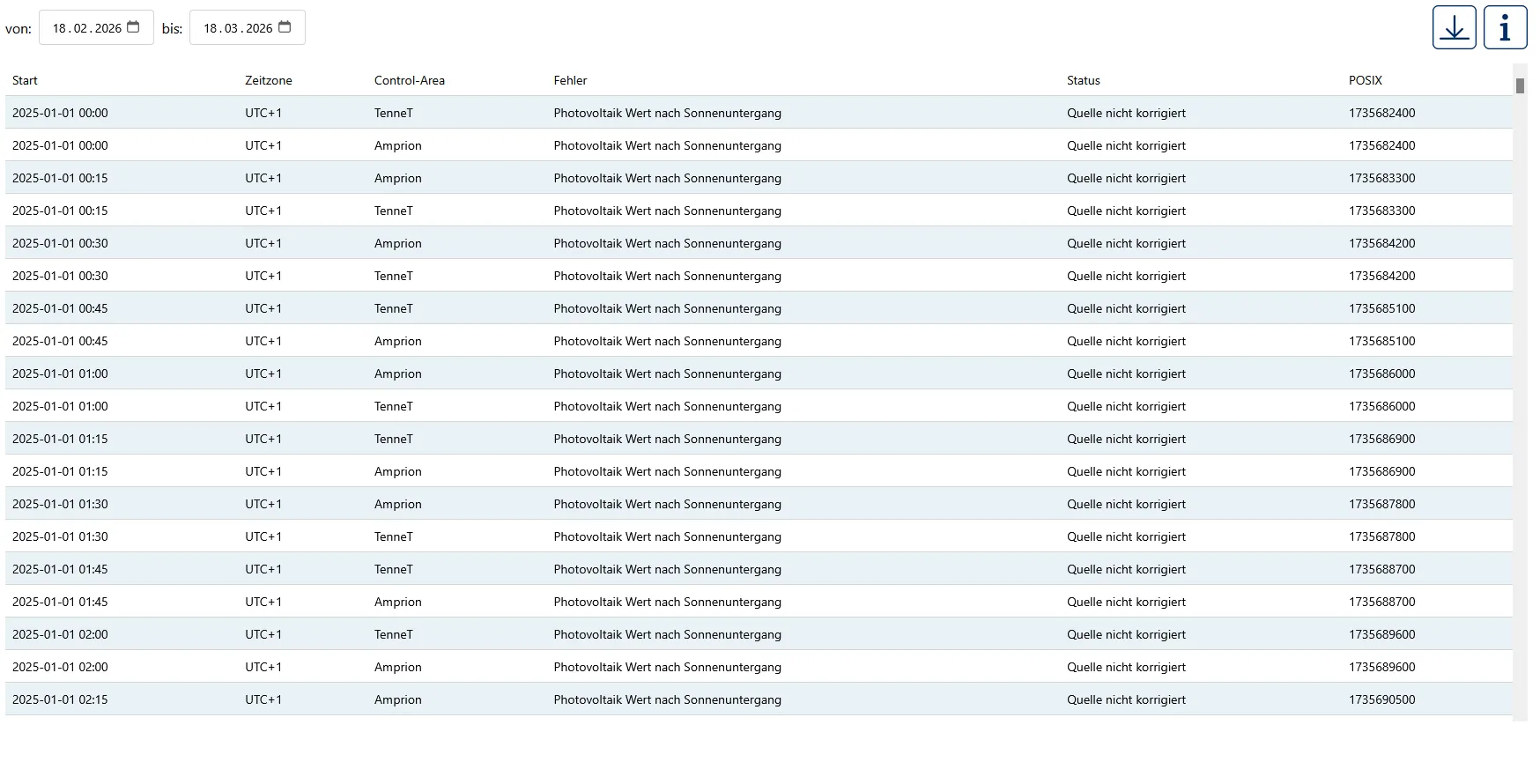Select Amprion in the 2025-01-01 00:30 row
The width and height of the screenshot is (1540, 784).
[398, 243]
